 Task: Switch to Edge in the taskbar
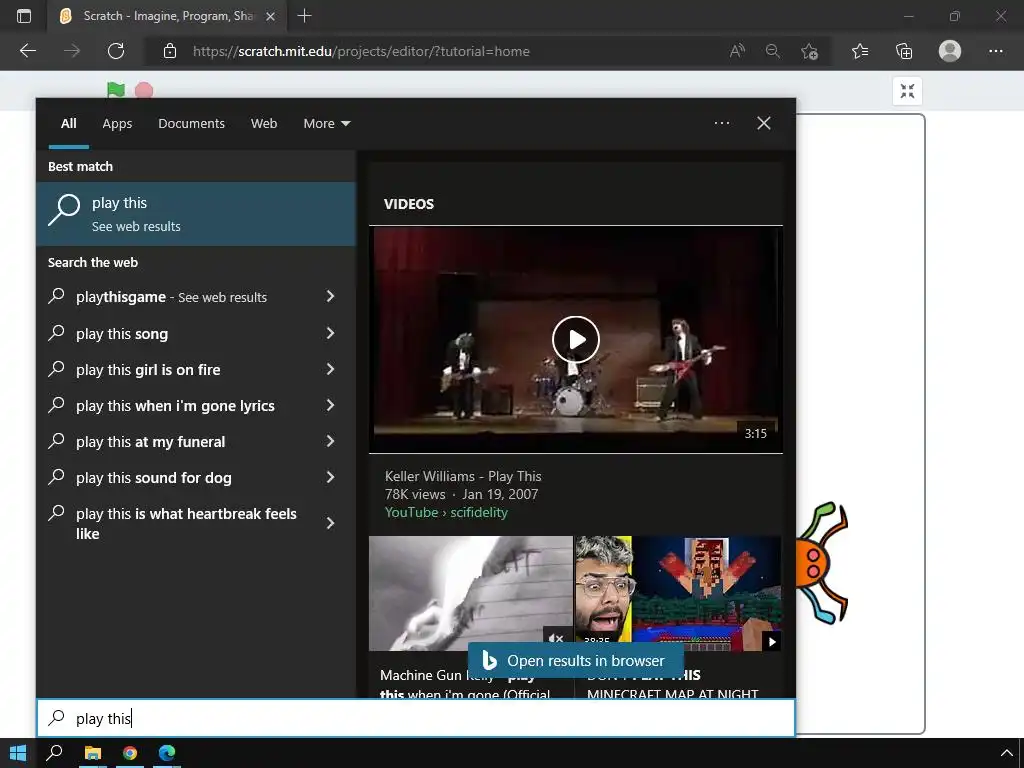tap(167, 753)
